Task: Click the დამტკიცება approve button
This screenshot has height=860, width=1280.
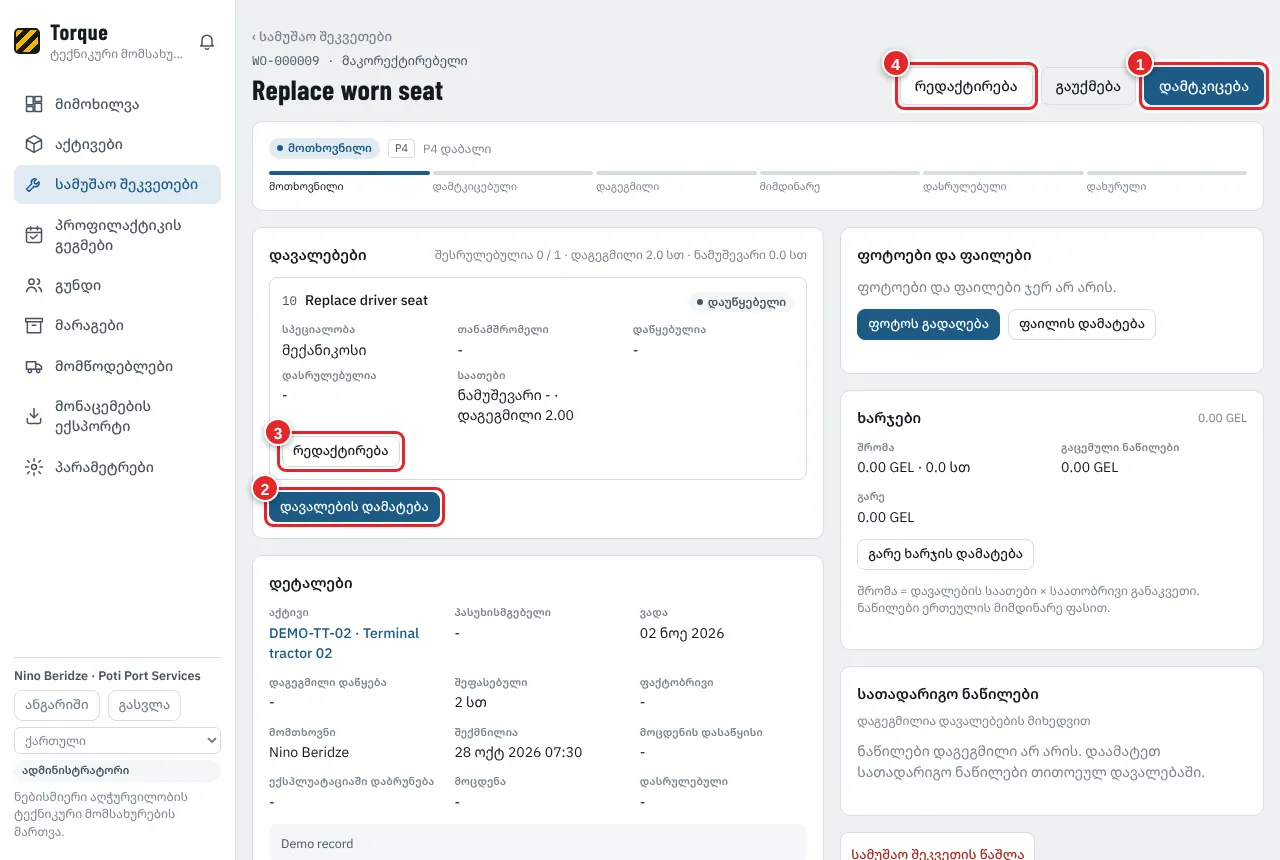Action: coord(1204,87)
